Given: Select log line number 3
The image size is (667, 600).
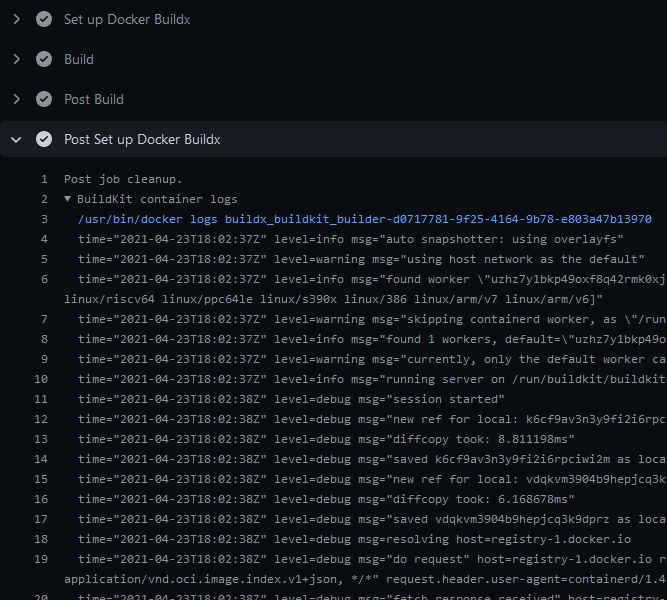Looking at the screenshot, I should (44, 219).
